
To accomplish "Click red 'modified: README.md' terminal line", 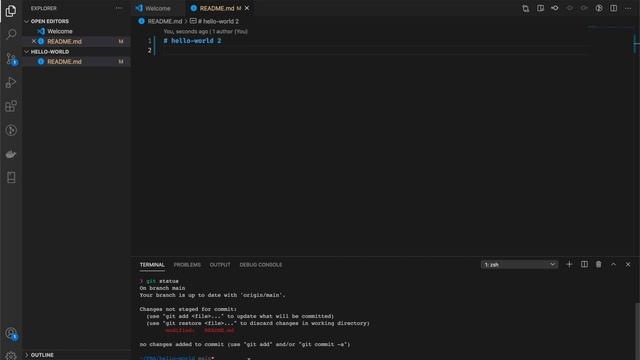I will [x=200, y=331].
